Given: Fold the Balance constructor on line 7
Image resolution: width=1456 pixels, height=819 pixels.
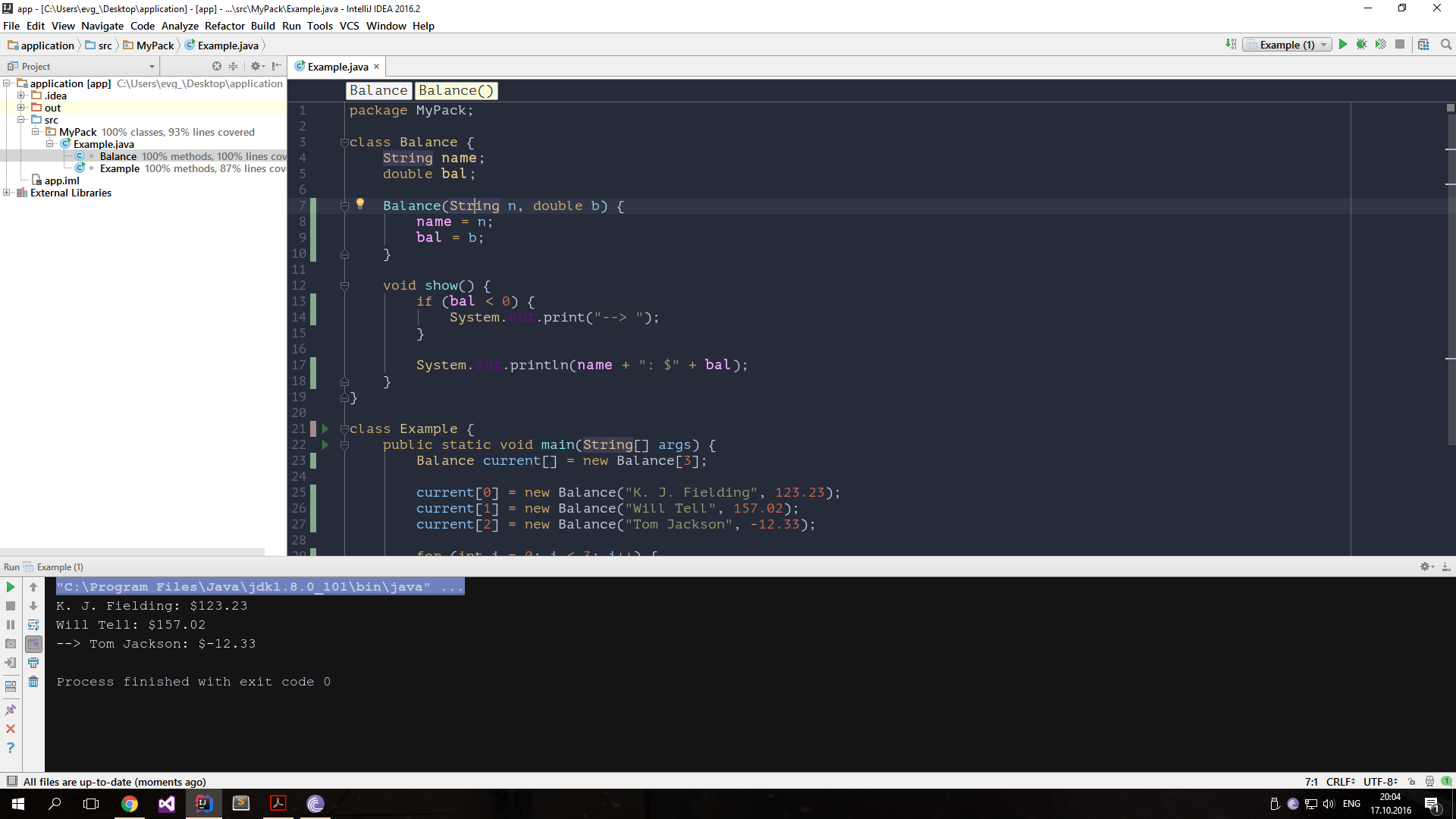Looking at the screenshot, I should (344, 206).
